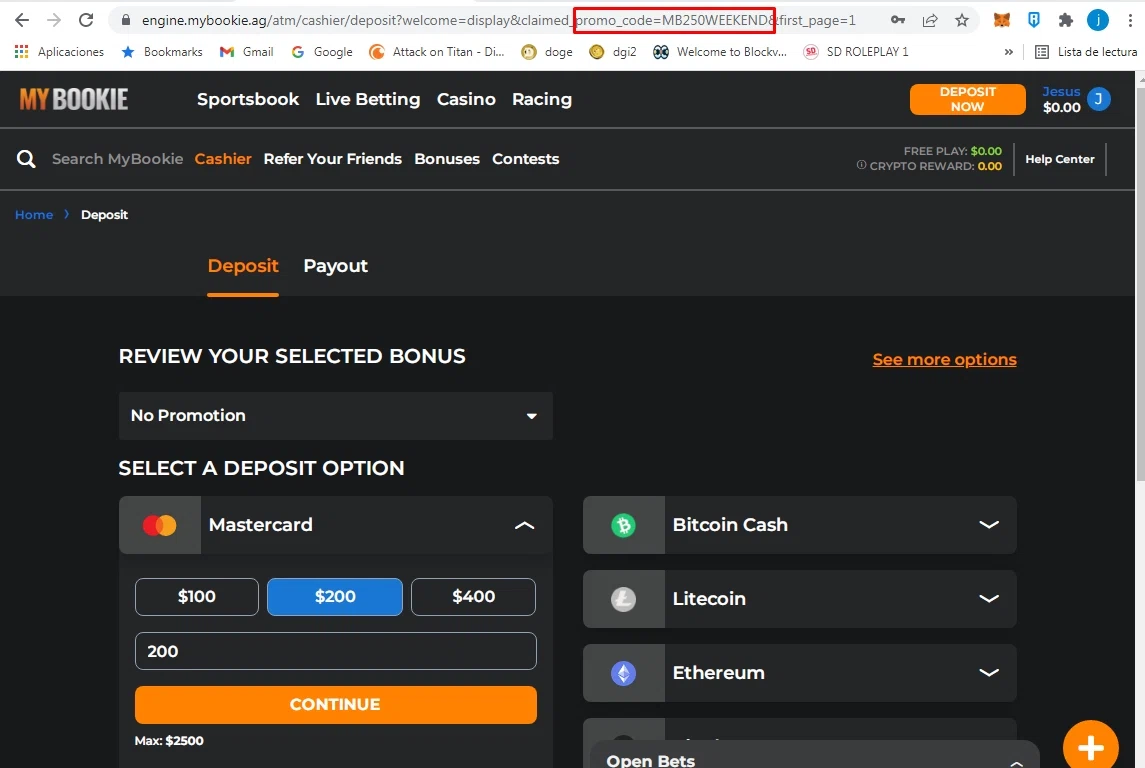
Task: Open the Aplicaciones apps shortcut
Action: point(59,52)
